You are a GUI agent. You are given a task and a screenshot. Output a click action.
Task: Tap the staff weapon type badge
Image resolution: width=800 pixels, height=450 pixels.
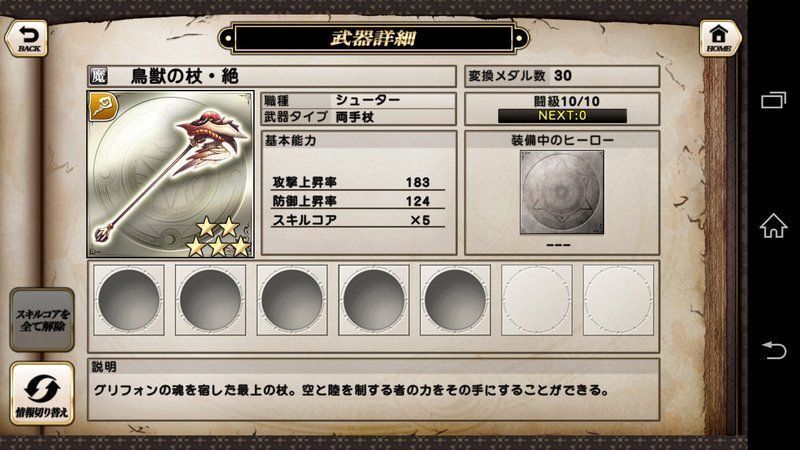104,107
